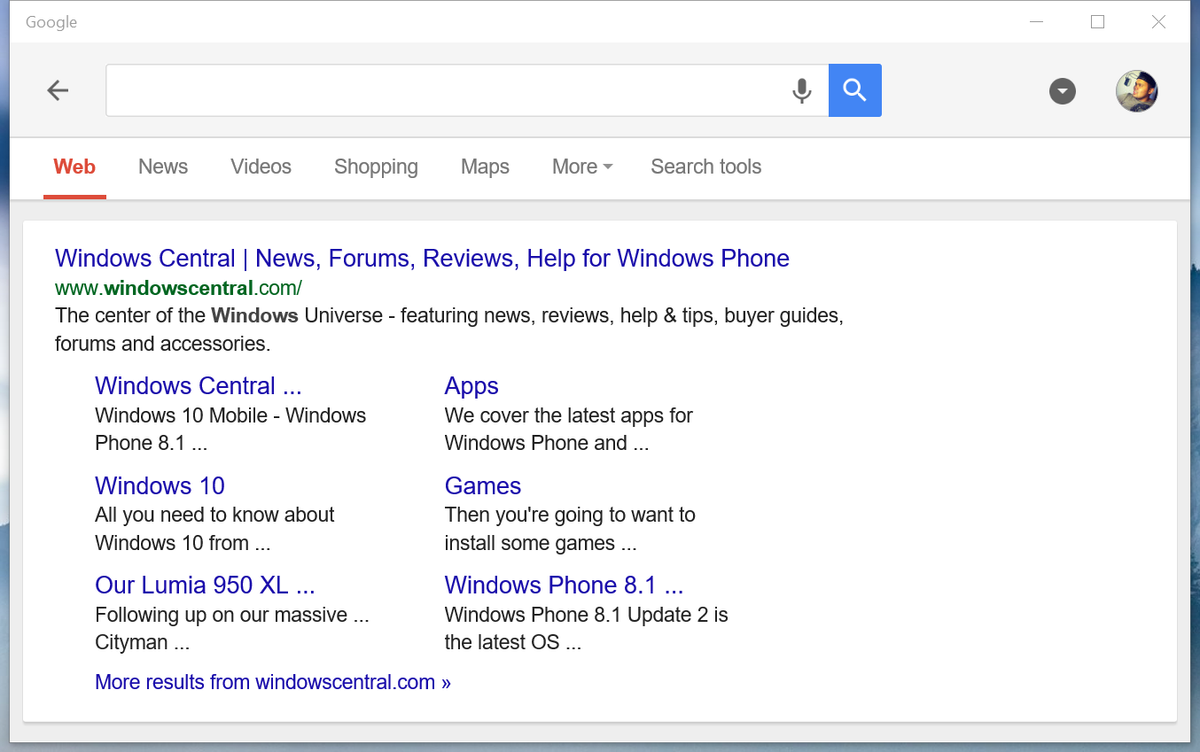This screenshot has width=1200, height=752.
Task: Click the magnifying glass search icon
Action: (x=854, y=90)
